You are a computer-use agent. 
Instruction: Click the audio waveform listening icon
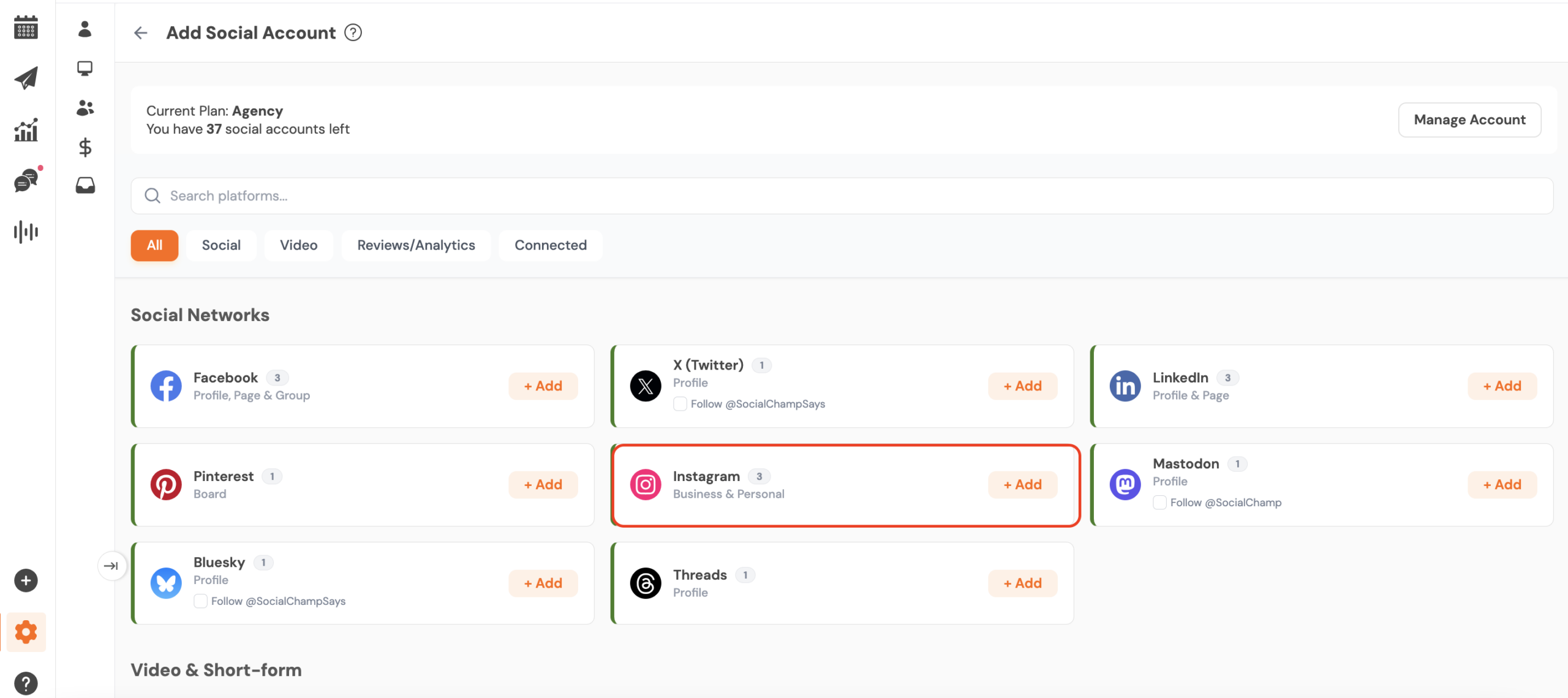[x=26, y=232]
